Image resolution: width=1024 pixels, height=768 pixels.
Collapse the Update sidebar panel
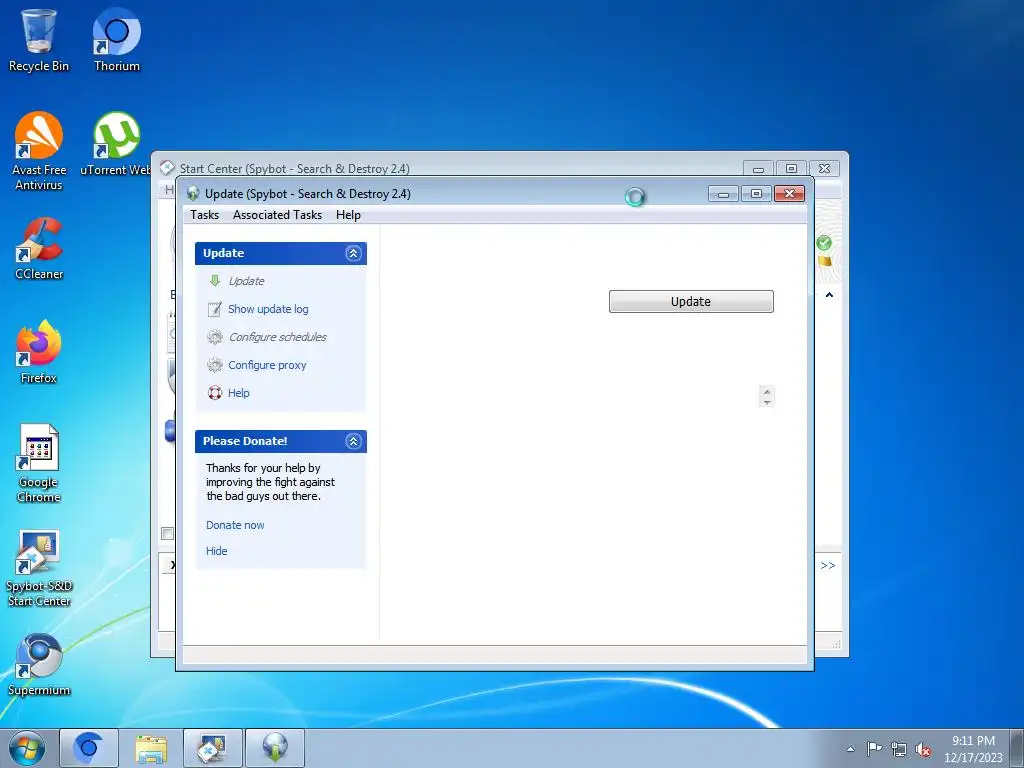[x=353, y=253]
